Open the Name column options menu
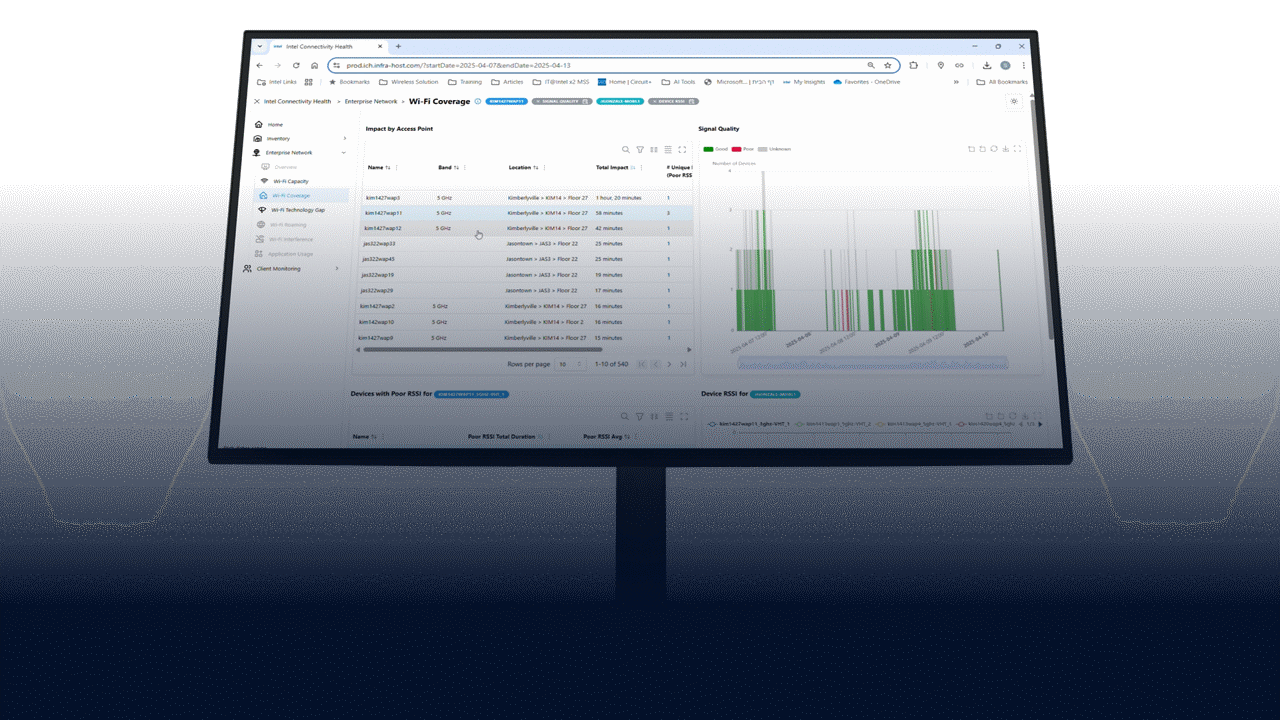 [399, 168]
